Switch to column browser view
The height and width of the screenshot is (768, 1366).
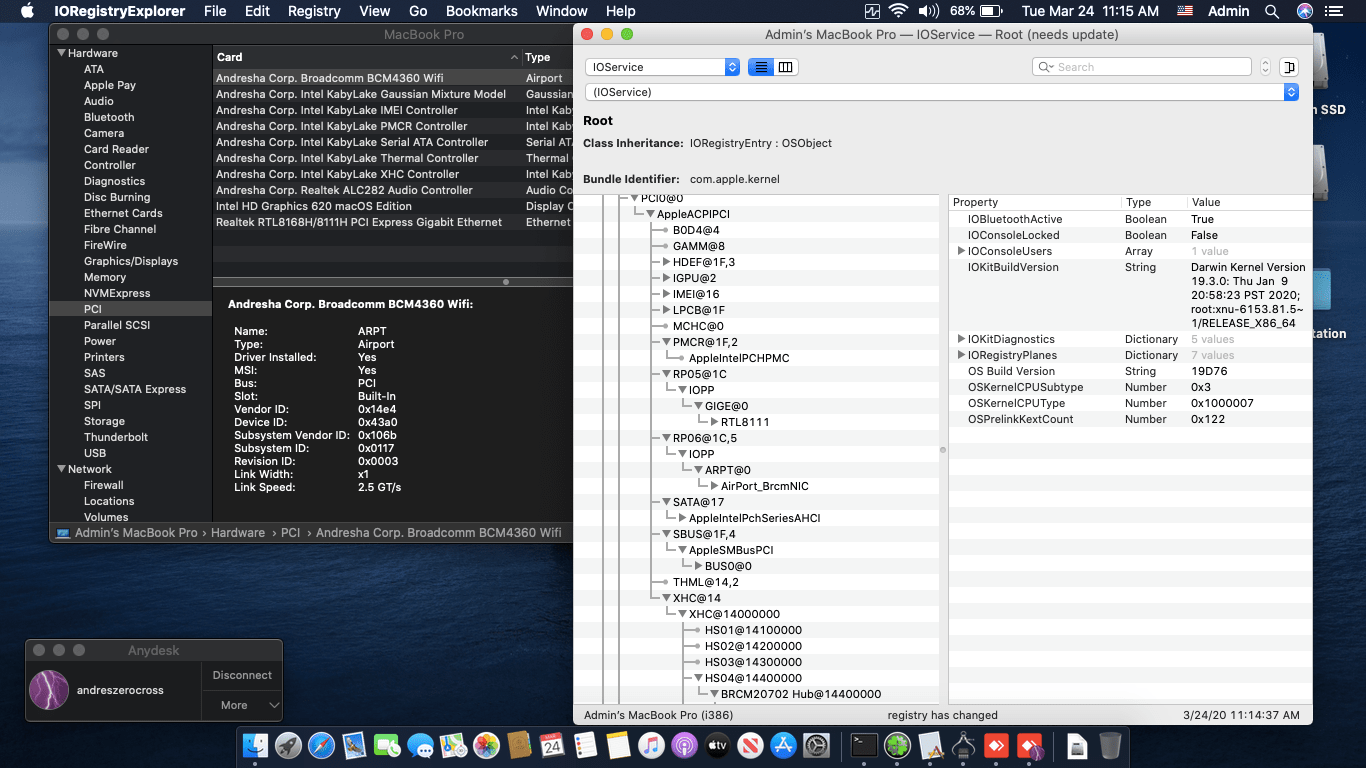click(x=786, y=67)
